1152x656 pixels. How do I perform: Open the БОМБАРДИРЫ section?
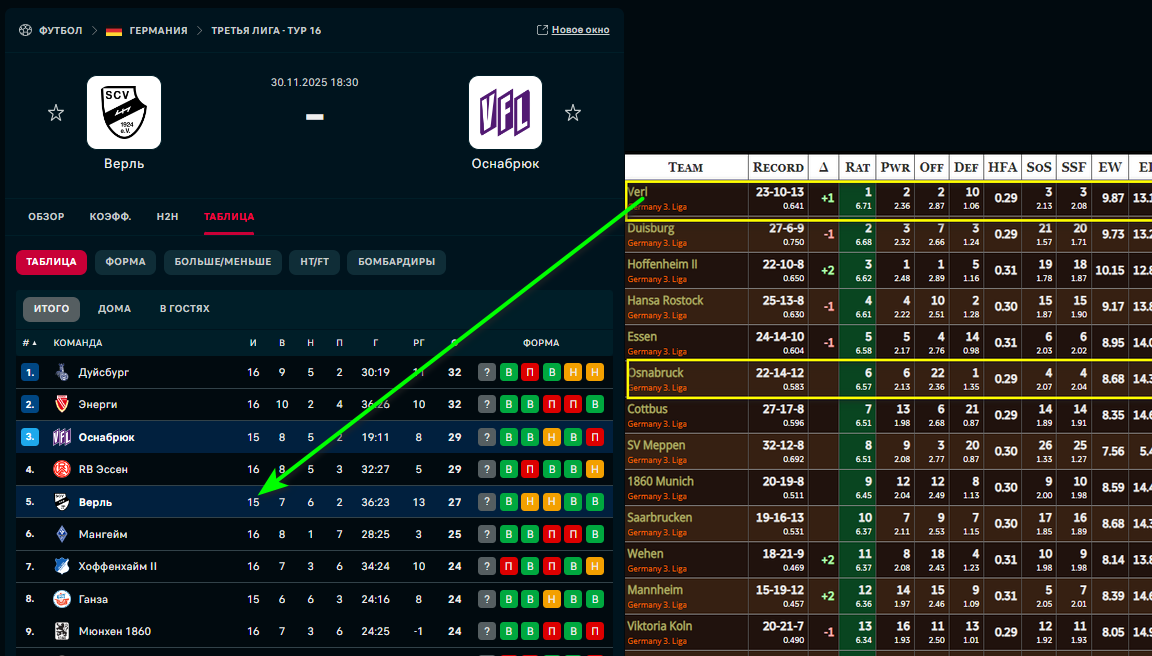point(398,262)
